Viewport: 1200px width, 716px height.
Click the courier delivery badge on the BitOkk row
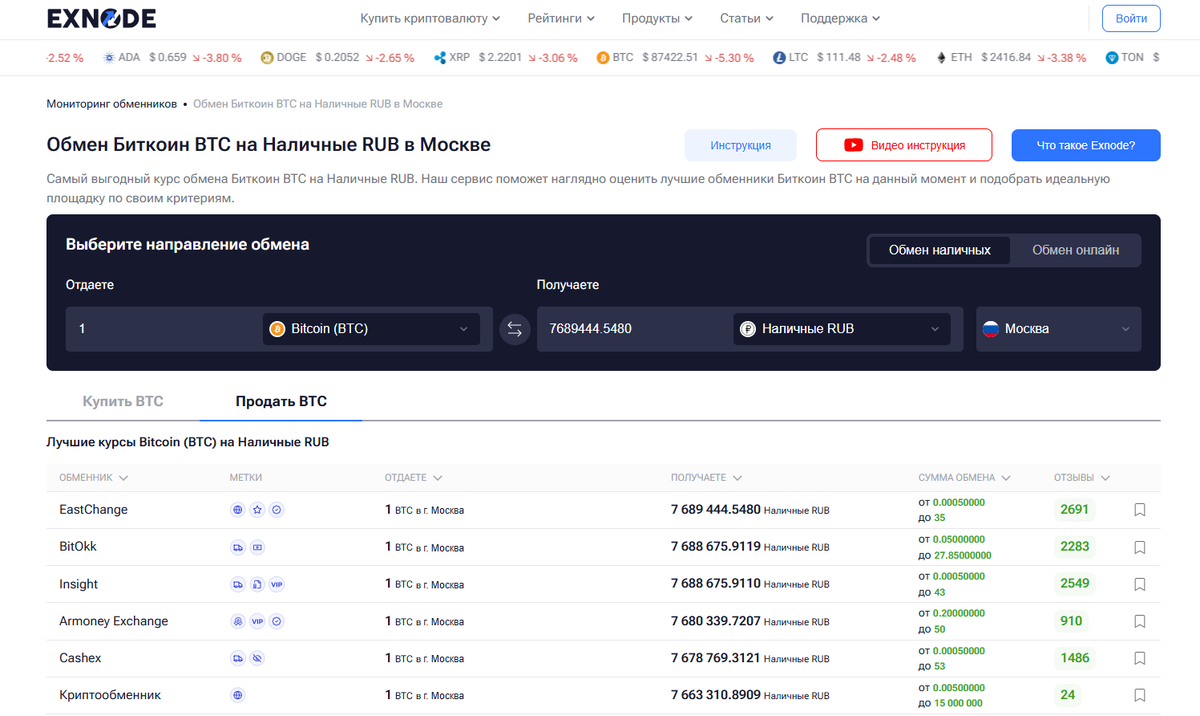[x=237, y=547]
